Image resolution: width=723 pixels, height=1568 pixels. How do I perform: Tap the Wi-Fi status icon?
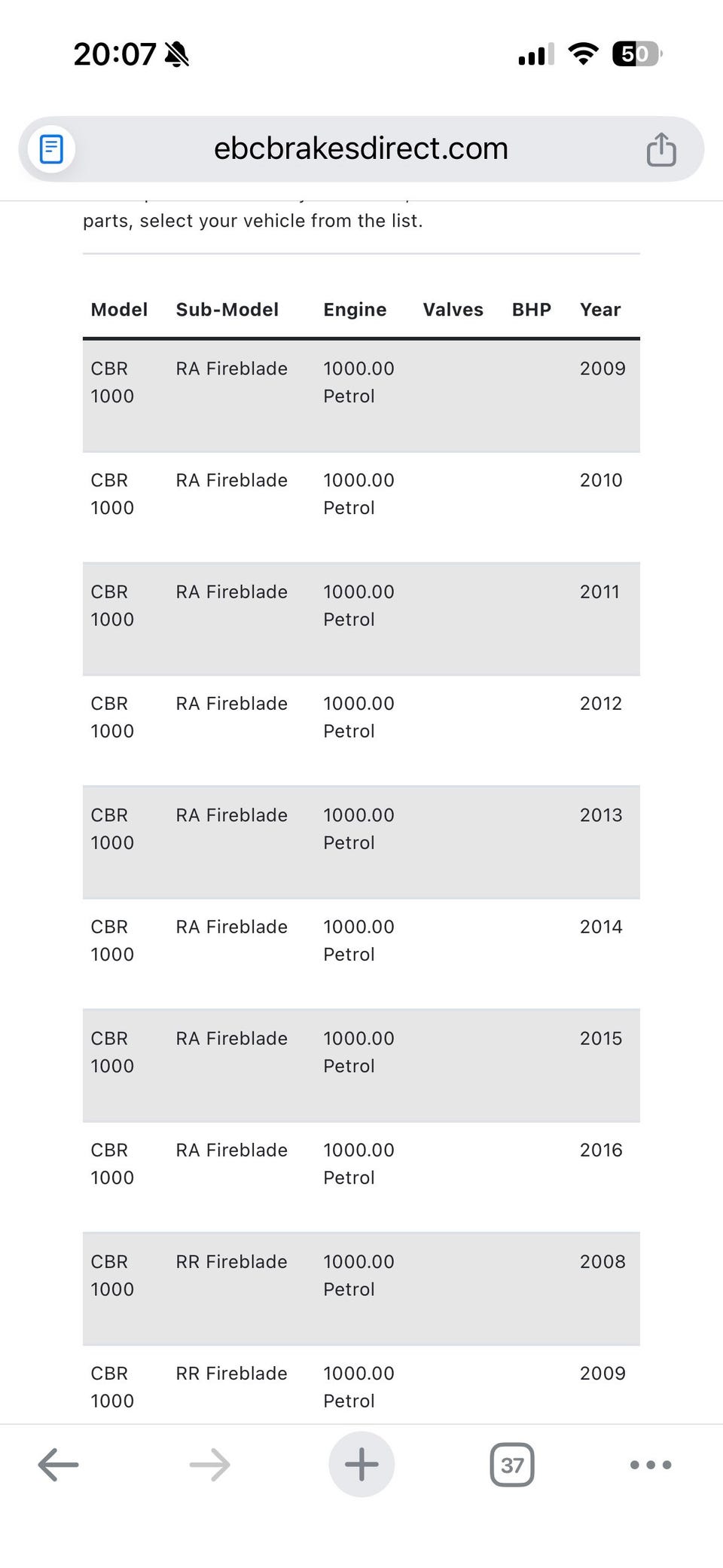[x=583, y=53]
